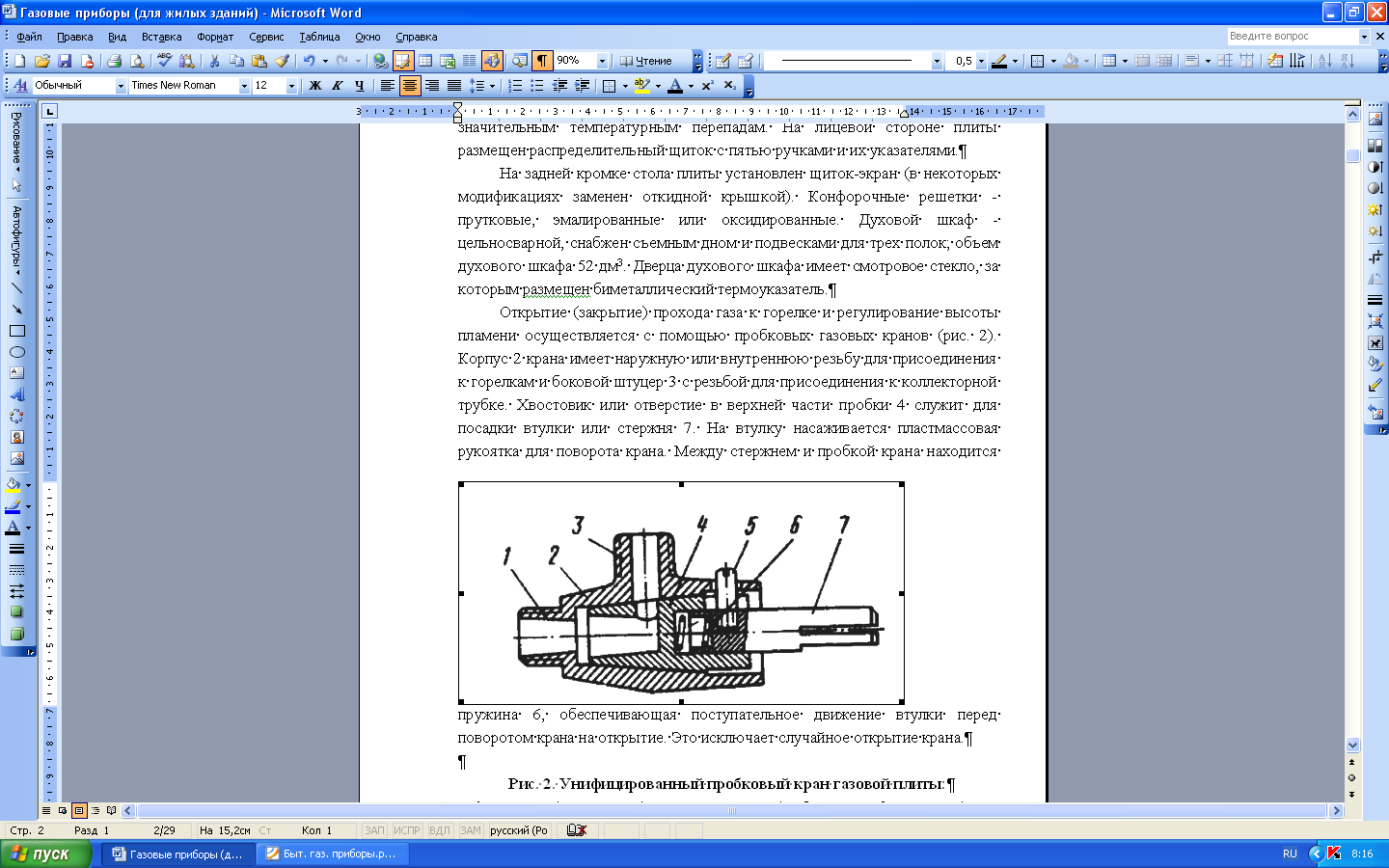Toggle Superscript x² button
This screenshot has height=868, width=1389.
pos(707,86)
